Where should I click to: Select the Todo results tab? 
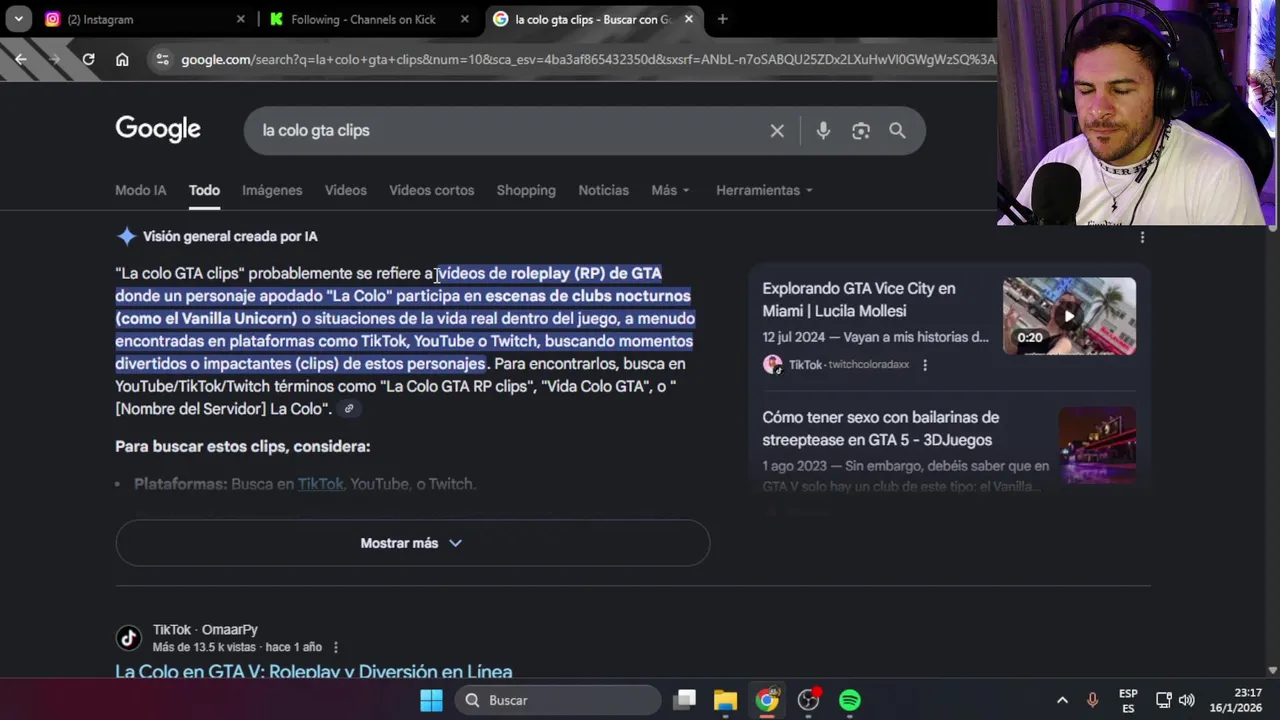(204, 190)
